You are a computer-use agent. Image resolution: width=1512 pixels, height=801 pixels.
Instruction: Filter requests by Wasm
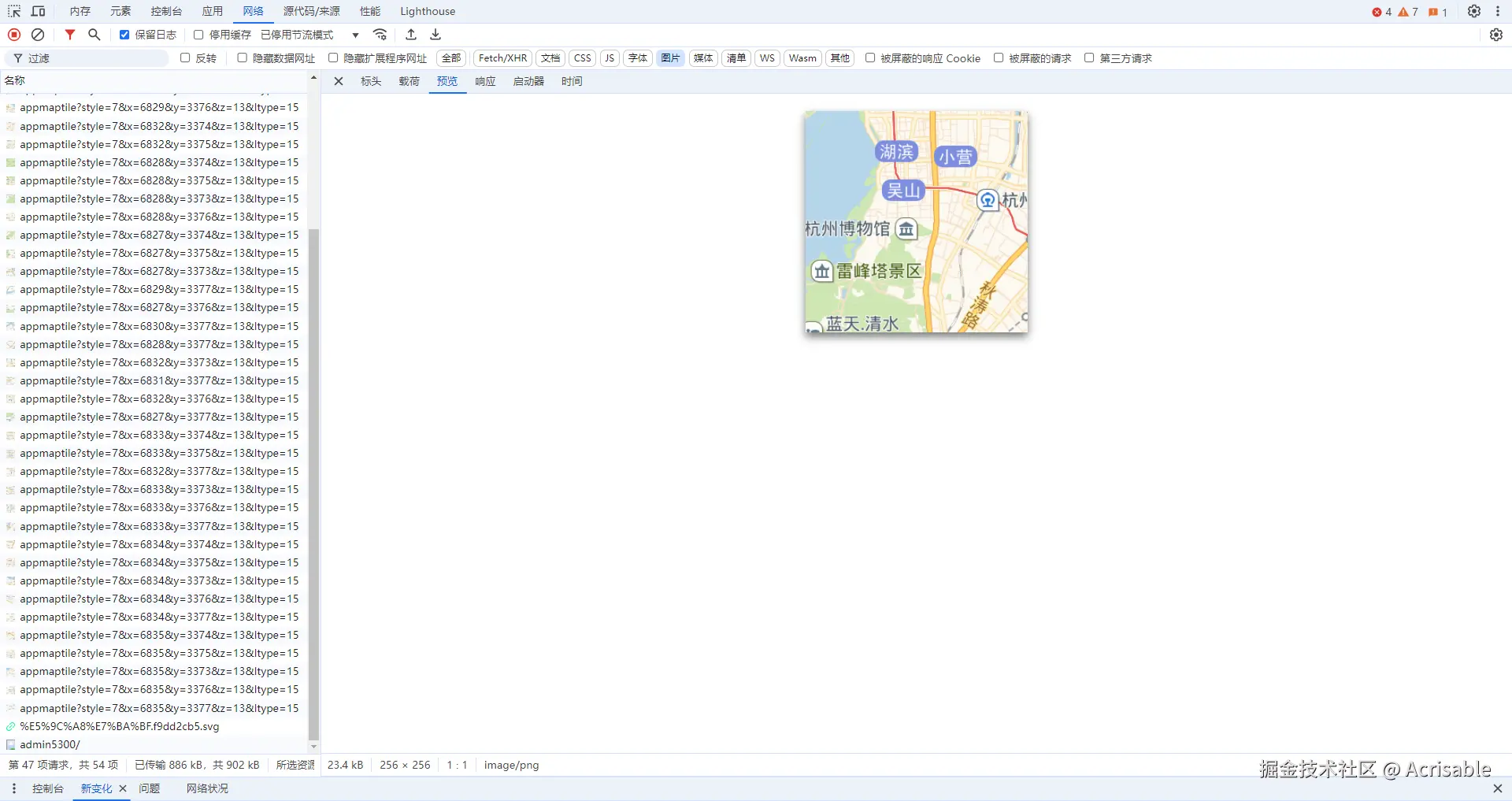tap(802, 57)
